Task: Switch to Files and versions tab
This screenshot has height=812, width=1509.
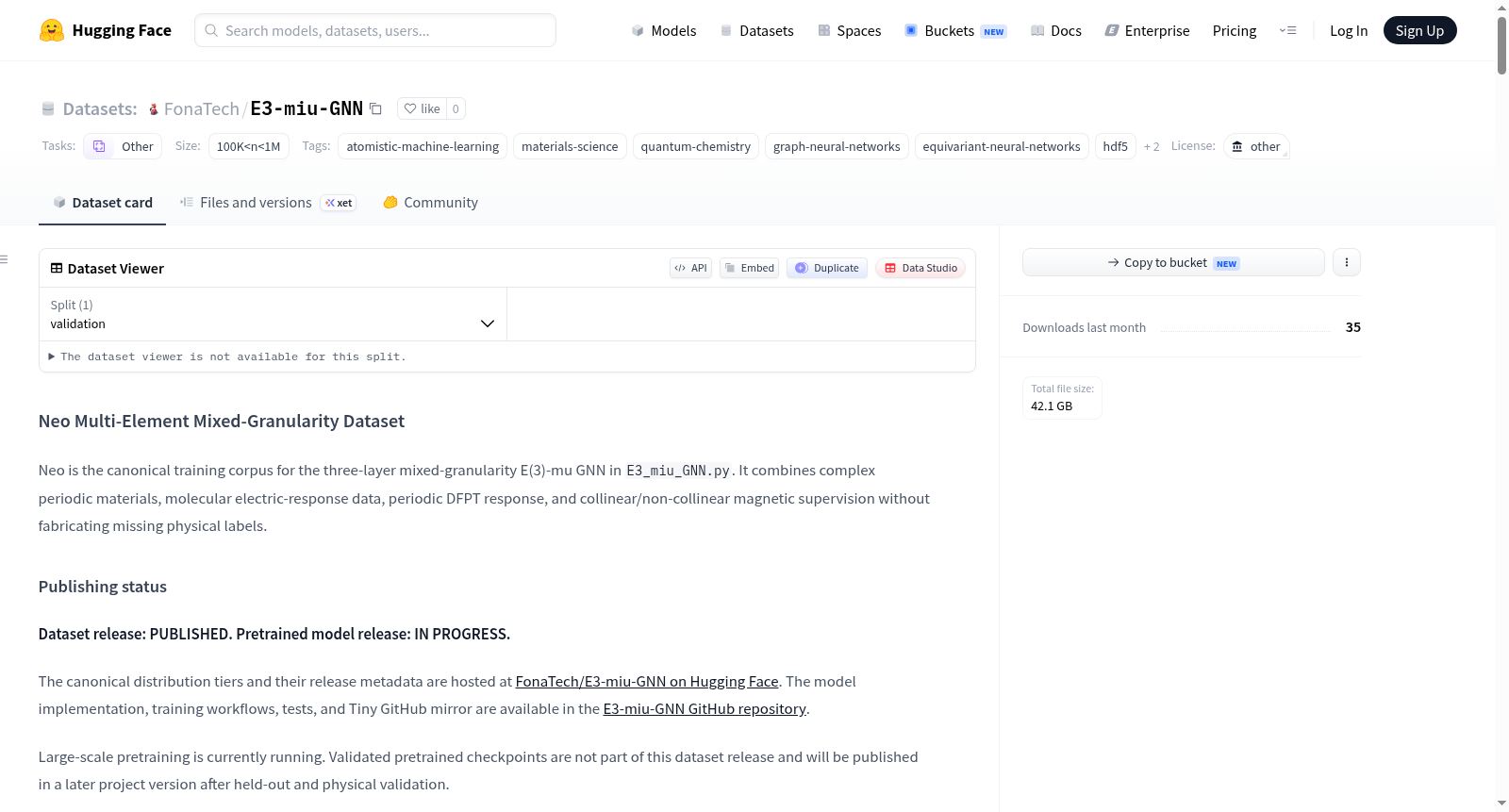Action: click(x=268, y=202)
